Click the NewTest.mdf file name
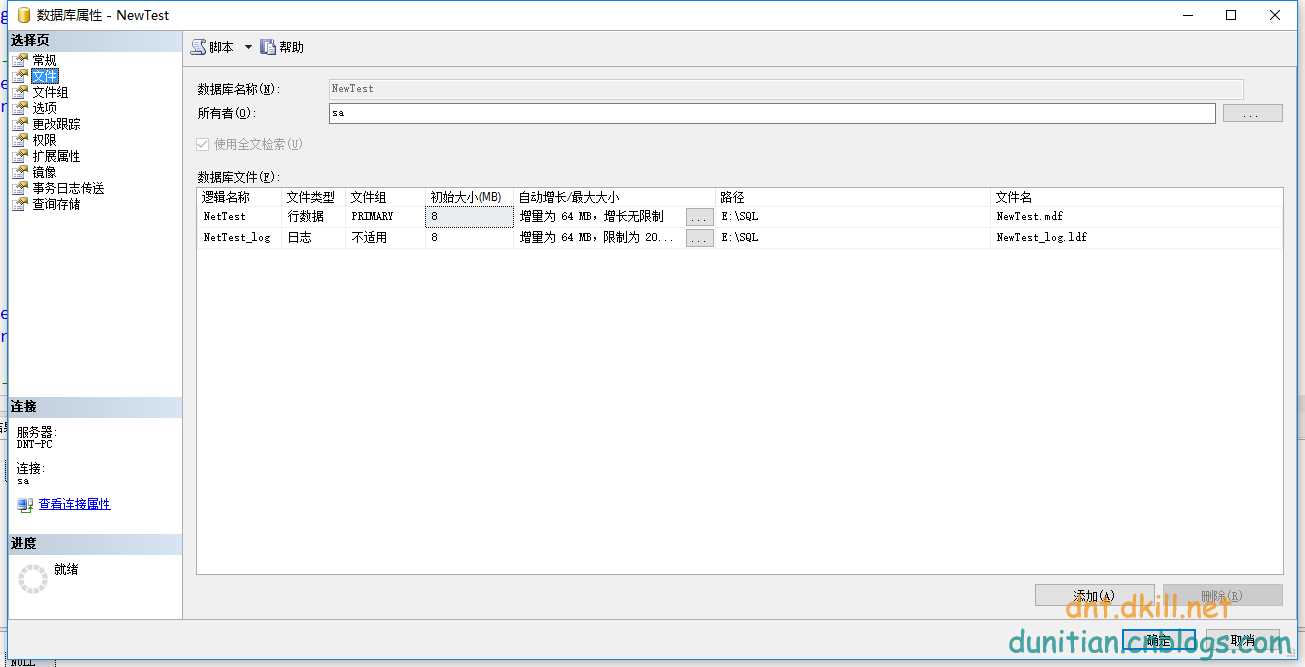1305x667 pixels. (1029, 216)
